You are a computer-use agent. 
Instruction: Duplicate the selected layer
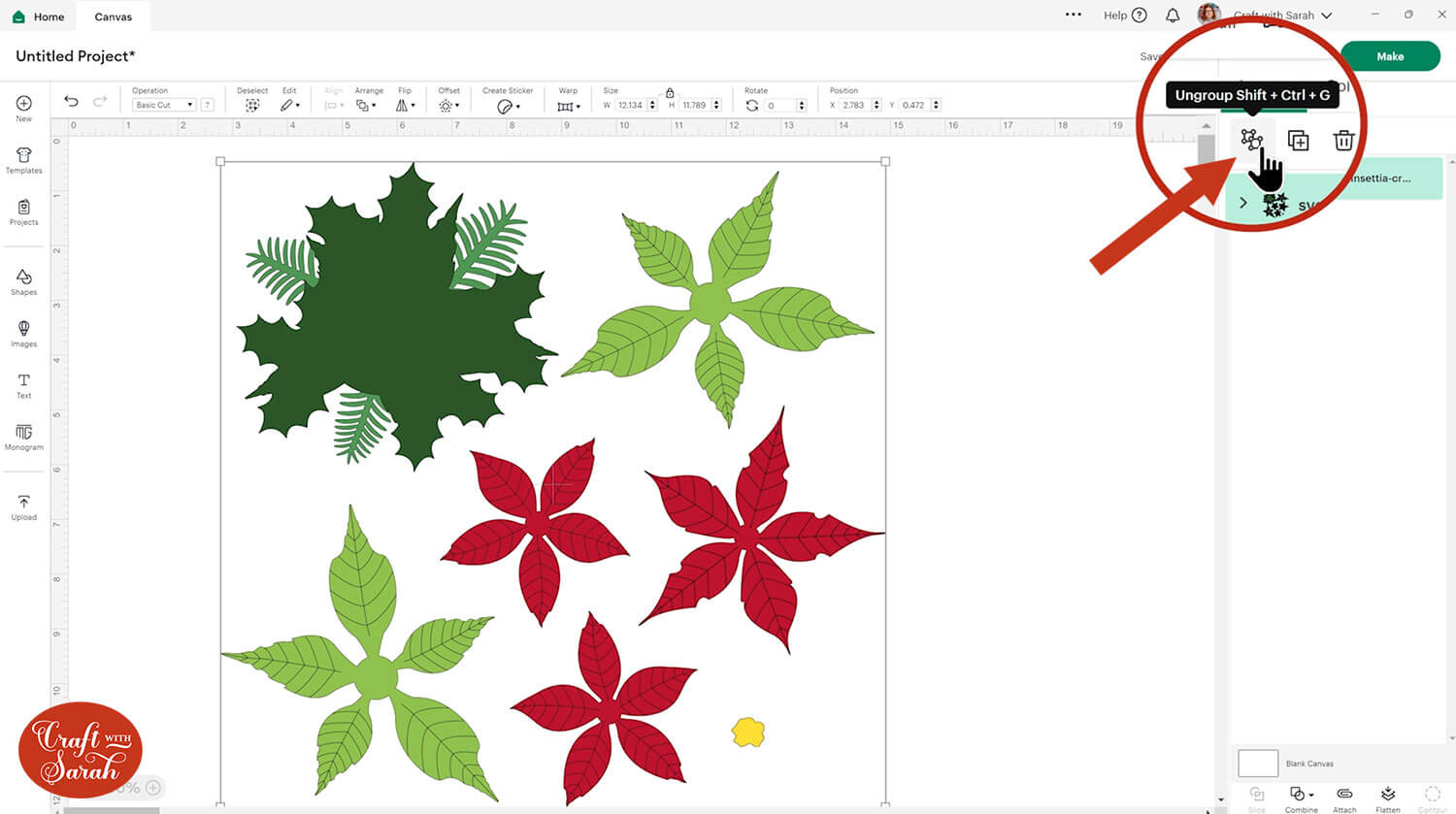pyautogui.click(x=1298, y=141)
